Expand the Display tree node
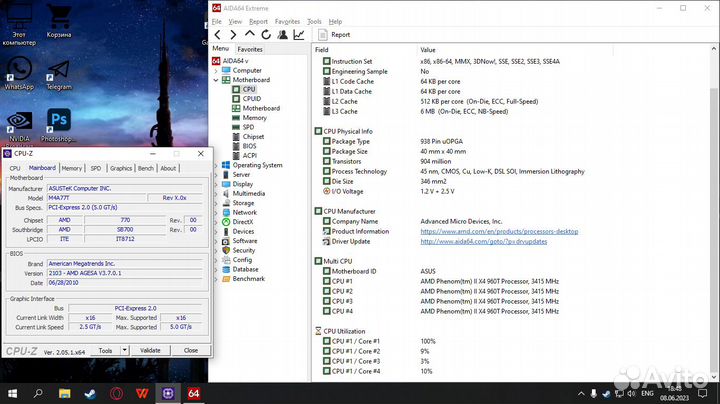 pos(216,184)
